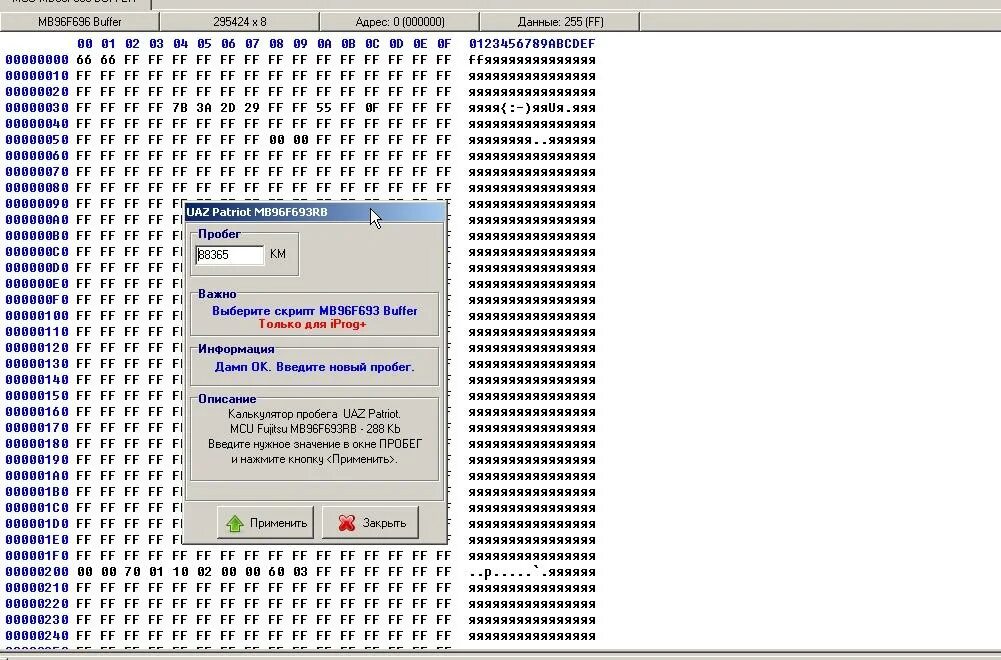Click the Важно group label

point(217,294)
